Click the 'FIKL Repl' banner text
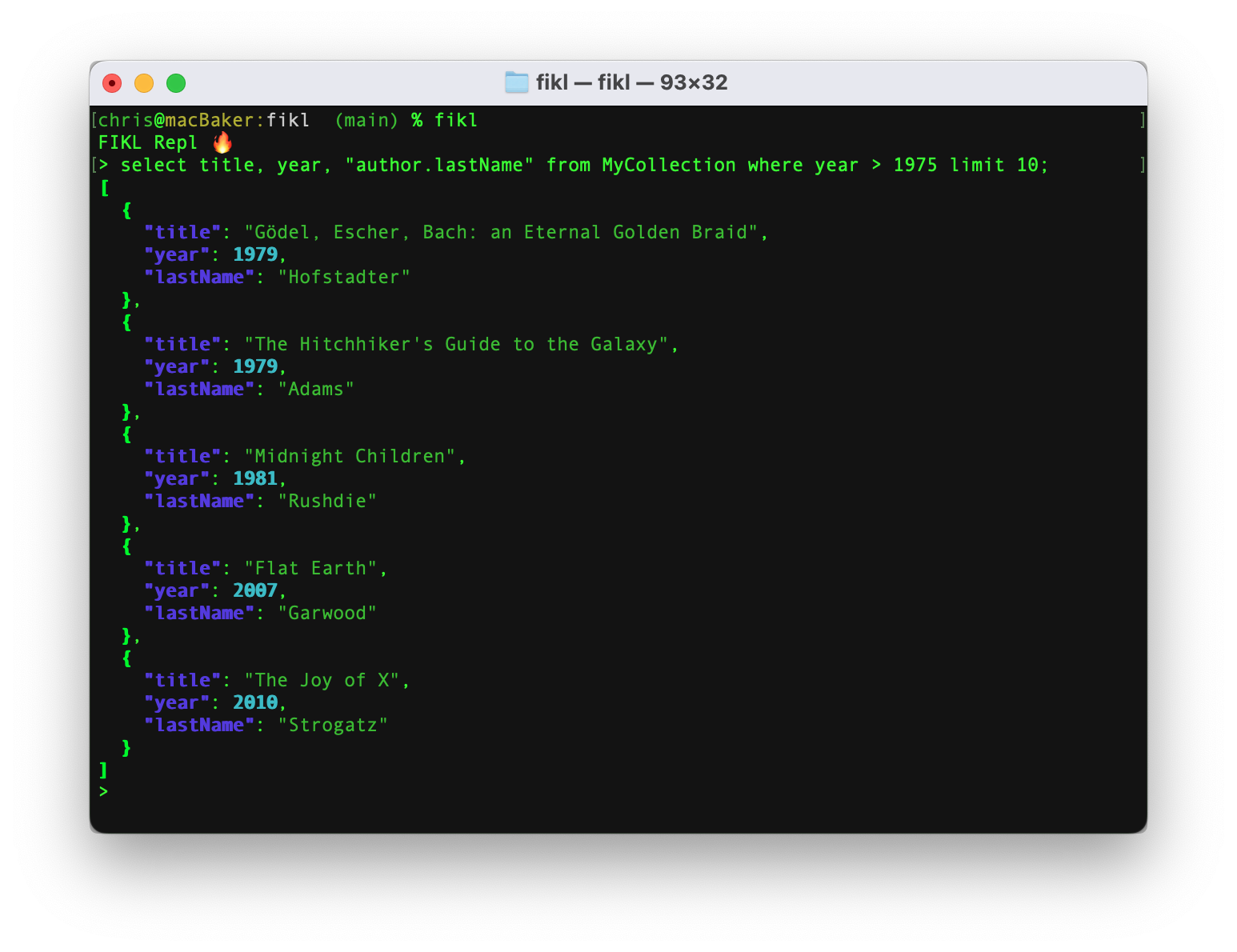 pos(147,142)
